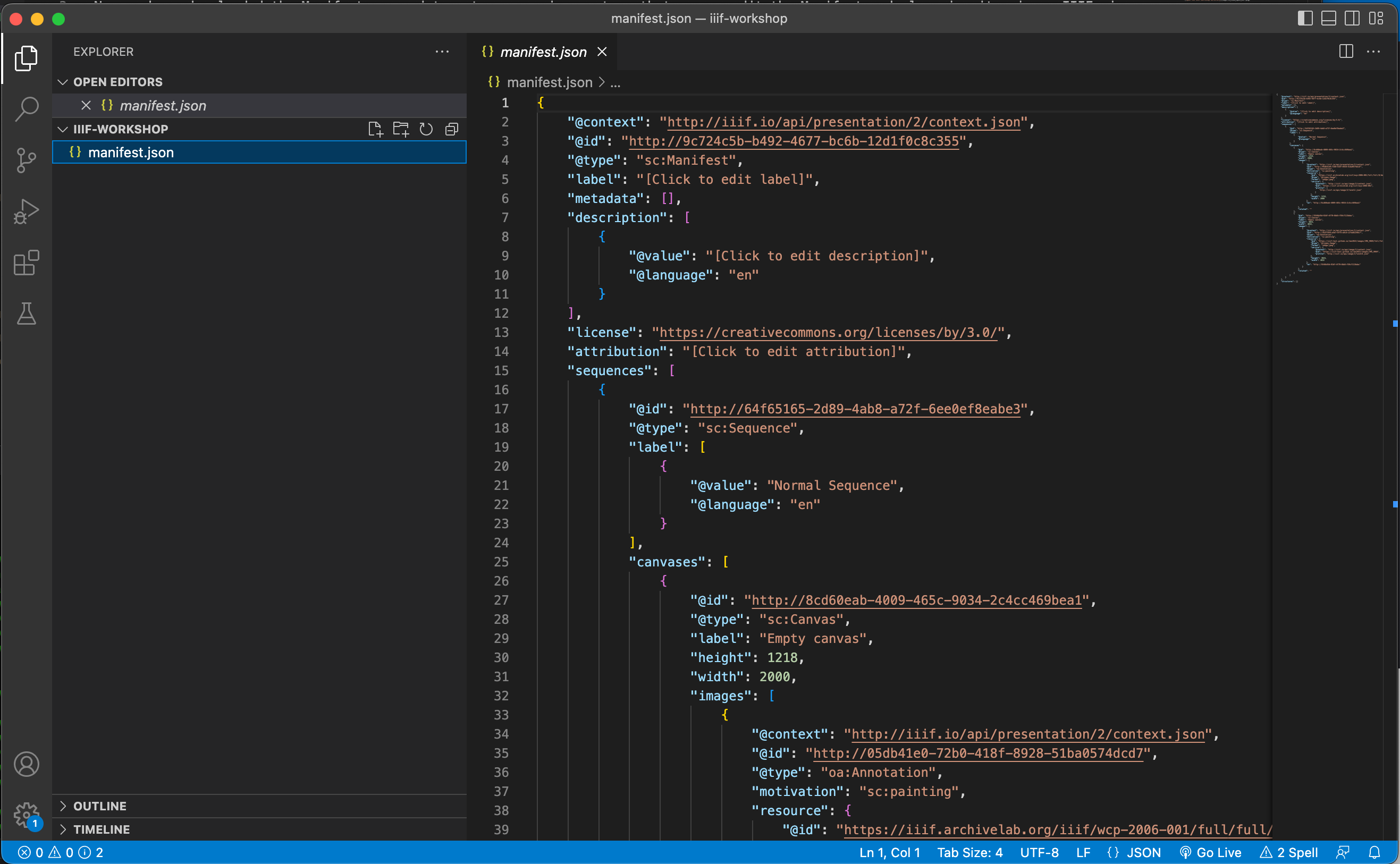Start Go Live server
1400x864 pixels.
click(x=1210, y=852)
